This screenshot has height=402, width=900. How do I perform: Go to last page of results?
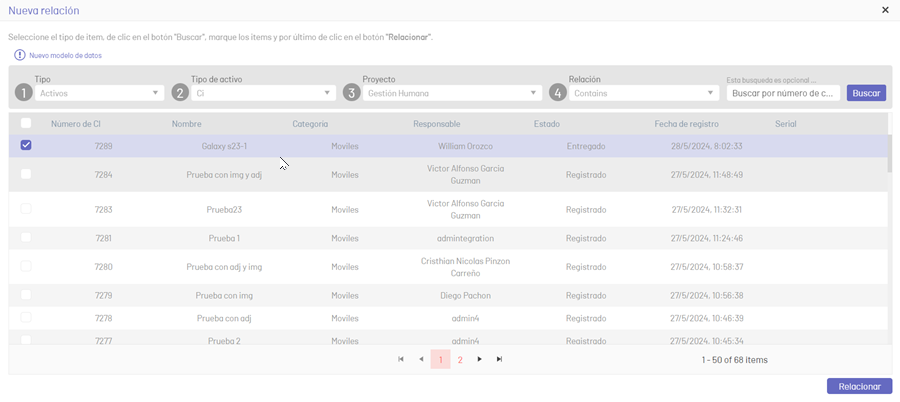point(499,359)
